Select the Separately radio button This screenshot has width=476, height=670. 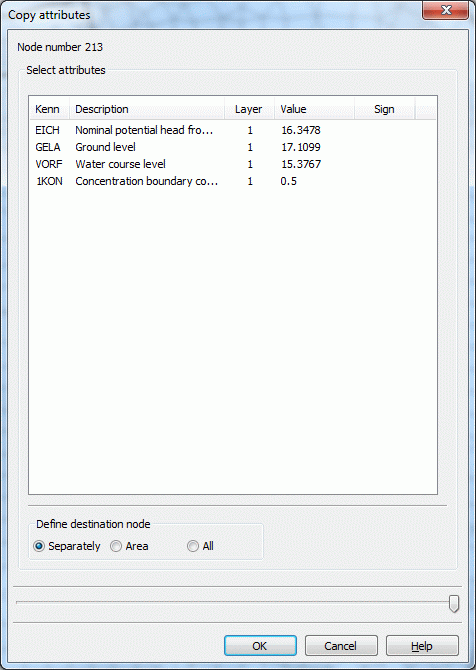pos(67,546)
